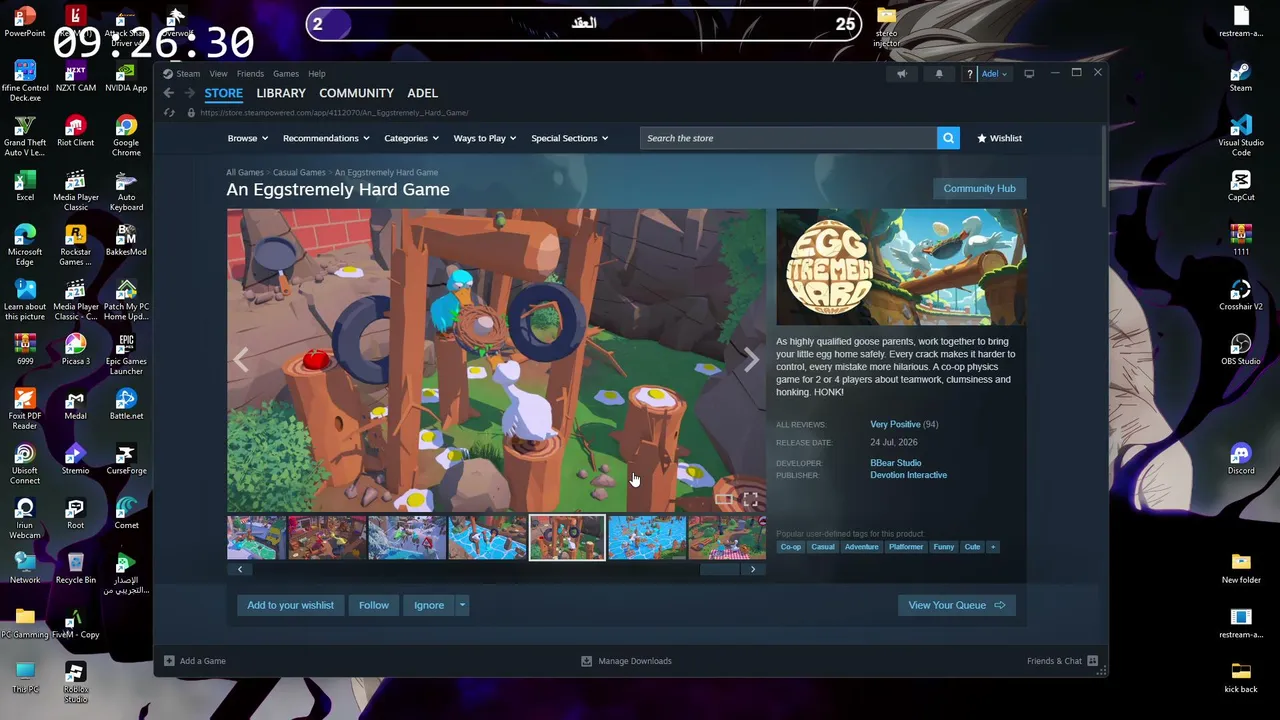Launch CurseForge from desktop
Image resolution: width=1280 pixels, height=720 pixels.
(126, 459)
